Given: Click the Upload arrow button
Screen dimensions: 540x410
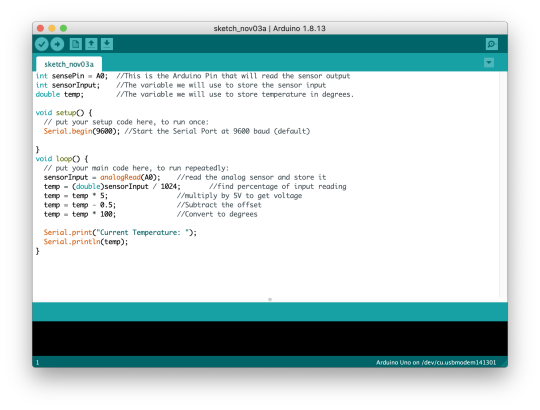Looking at the screenshot, I should click(x=58, y=44).
